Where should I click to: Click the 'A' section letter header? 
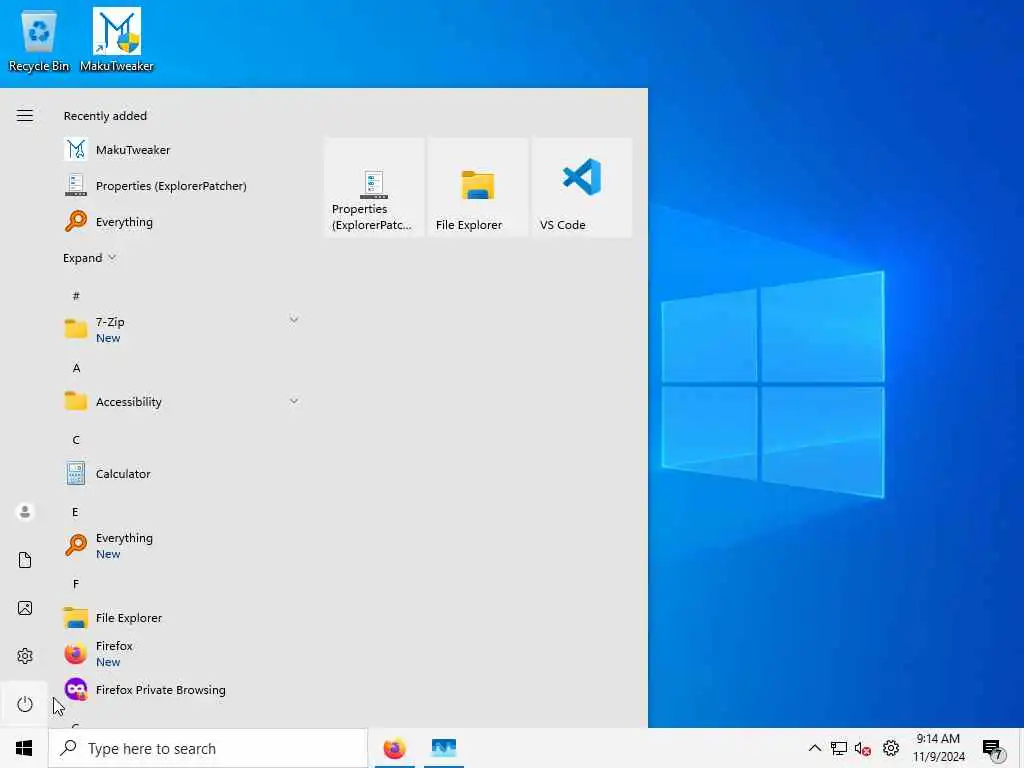click(76, 368)
